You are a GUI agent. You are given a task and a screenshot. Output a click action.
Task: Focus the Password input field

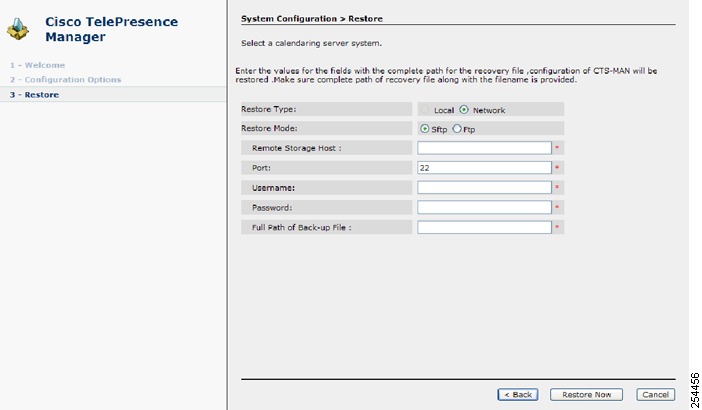tap(484, 207)
